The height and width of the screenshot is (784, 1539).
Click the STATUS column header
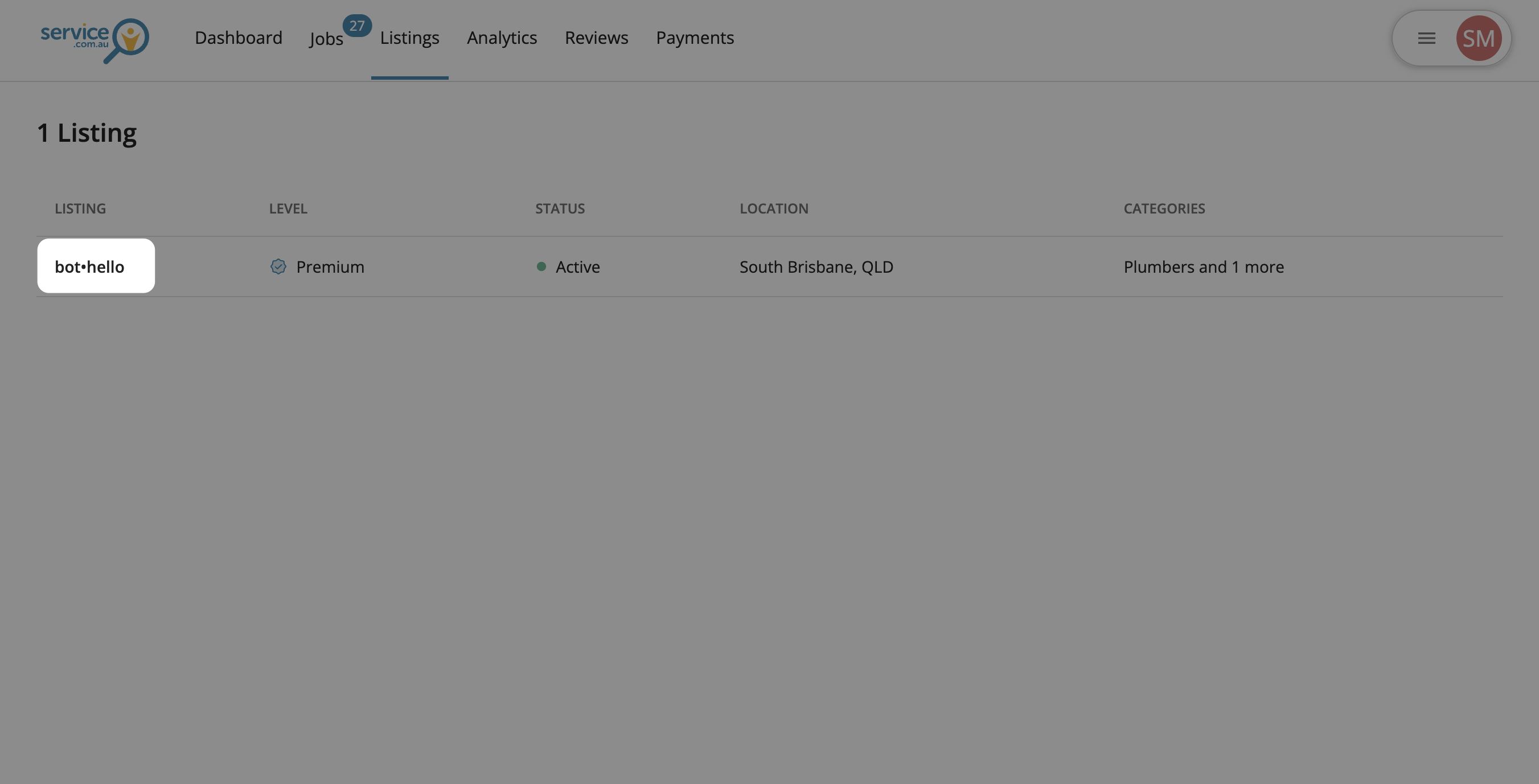pyautogui.click(x=560, y=208)
